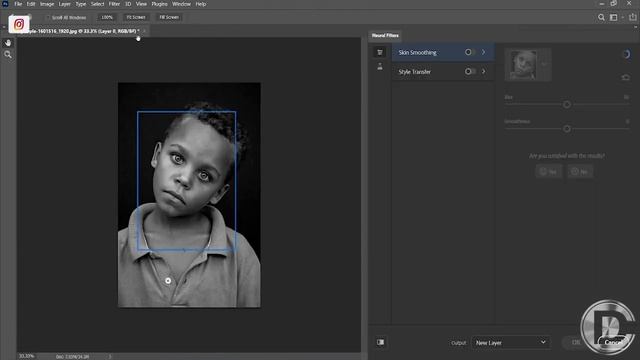This screenshot has width=640, height=360.
Task: Click the Photoshop Ps logo icon
Action: click(x=5, y=4)
